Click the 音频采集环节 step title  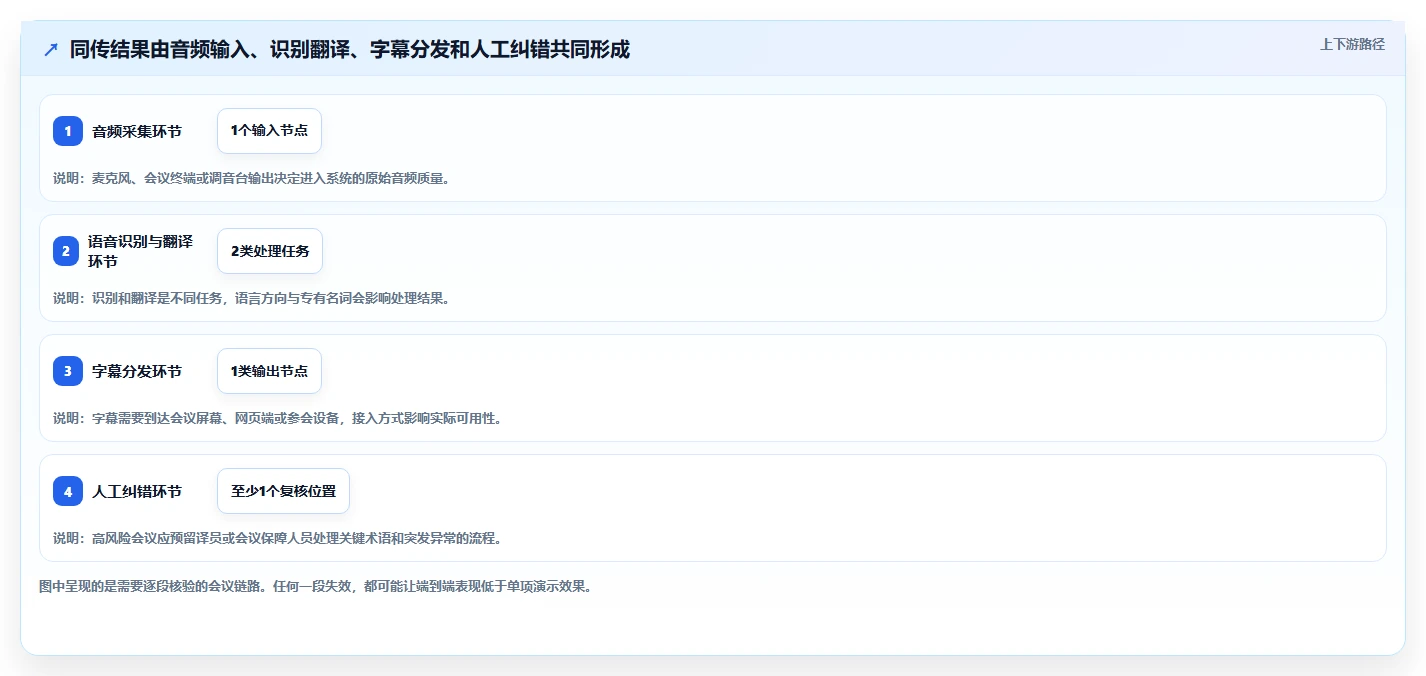click(137, 131)
